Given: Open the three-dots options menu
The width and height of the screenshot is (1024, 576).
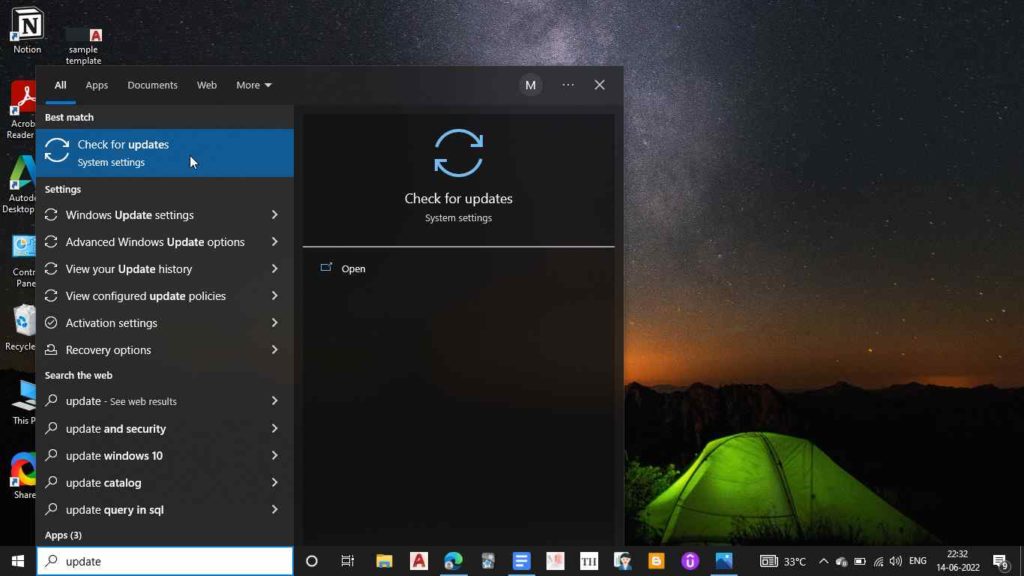Looking at the screenshot, I should (x=568, y=85).
